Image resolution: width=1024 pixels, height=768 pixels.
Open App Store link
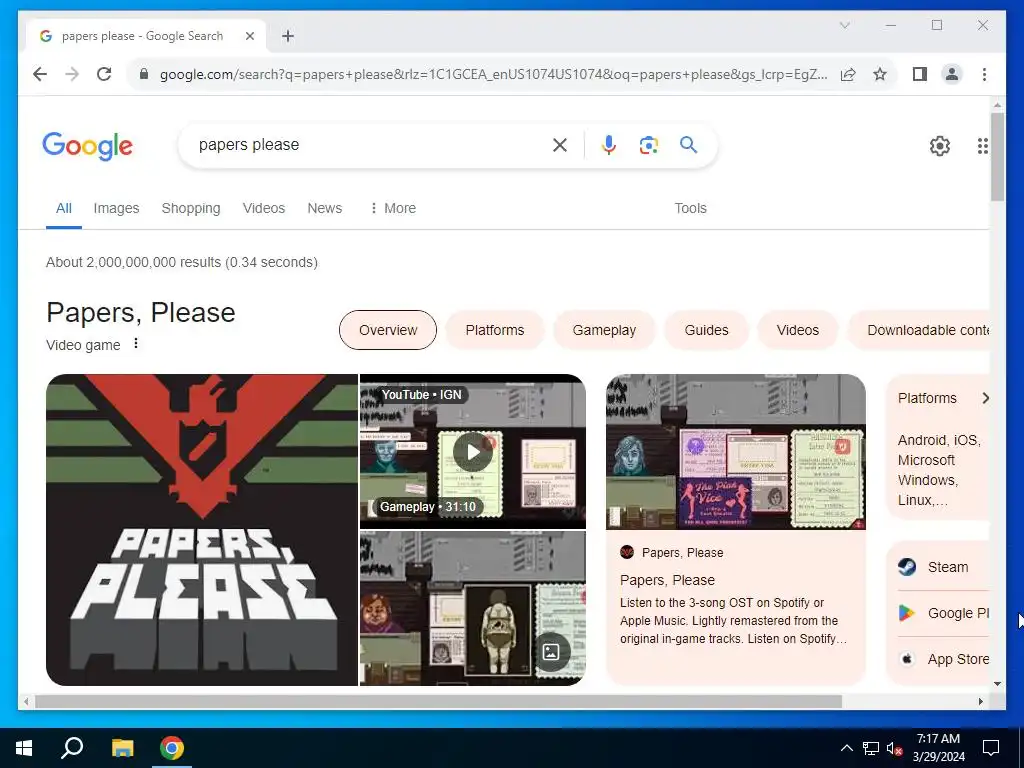943,659
